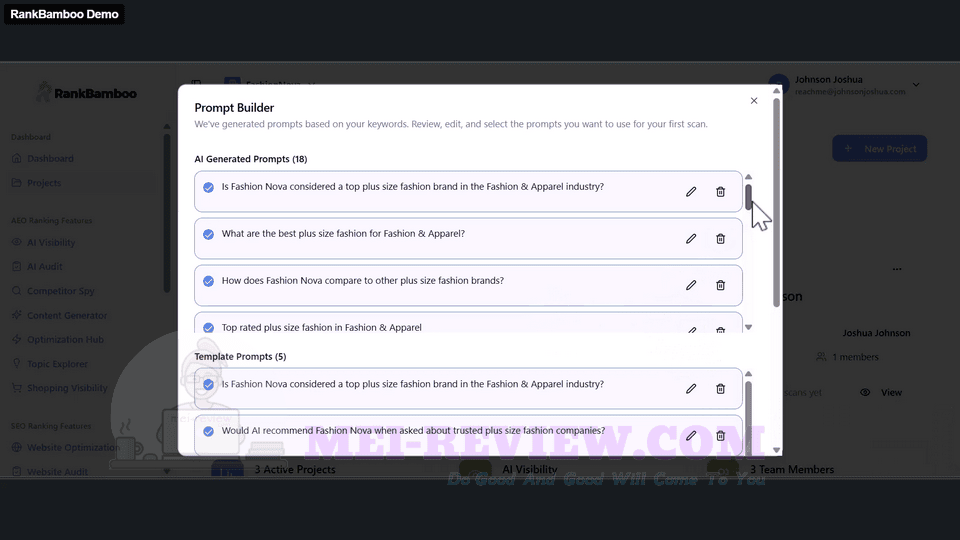The width and height of the screenshot is (960, 540).
Task: Delete the 'How does Fashion Nova compare' prompt
Action: coord(721,285)
